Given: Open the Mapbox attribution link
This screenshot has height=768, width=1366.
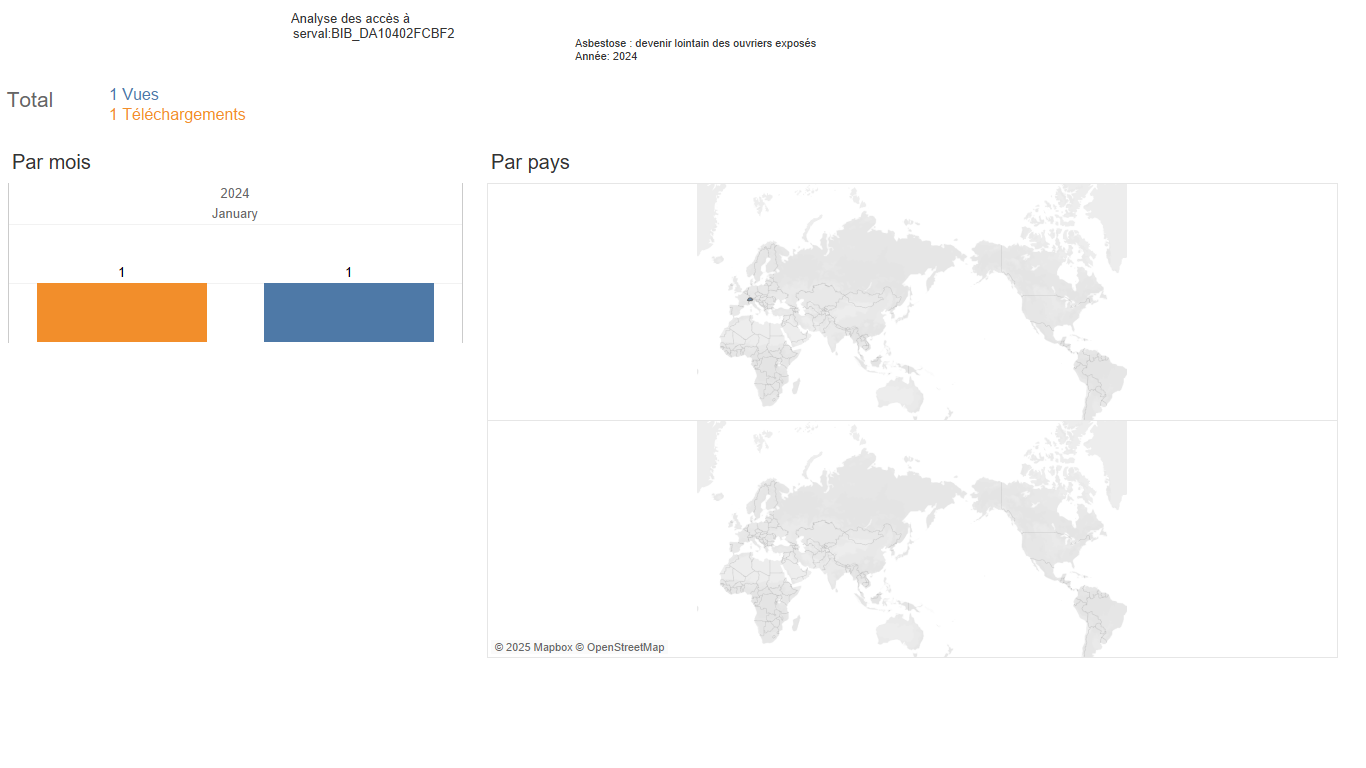Looking at the screenshot, I should 533,647.
